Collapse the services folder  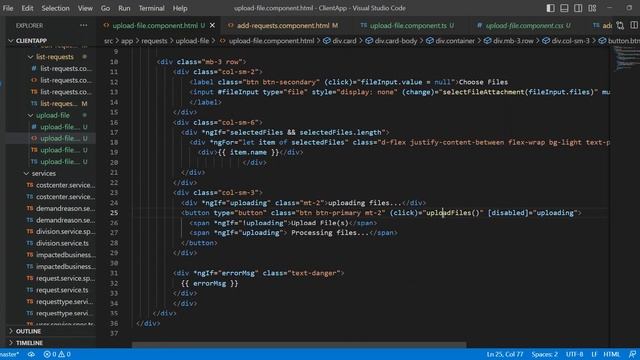(44, 173)
